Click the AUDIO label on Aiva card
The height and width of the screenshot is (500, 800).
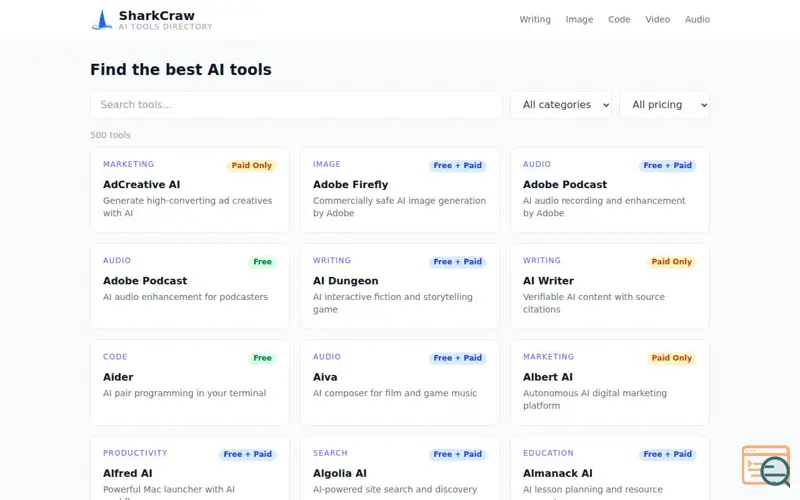[x=327, y=357]
